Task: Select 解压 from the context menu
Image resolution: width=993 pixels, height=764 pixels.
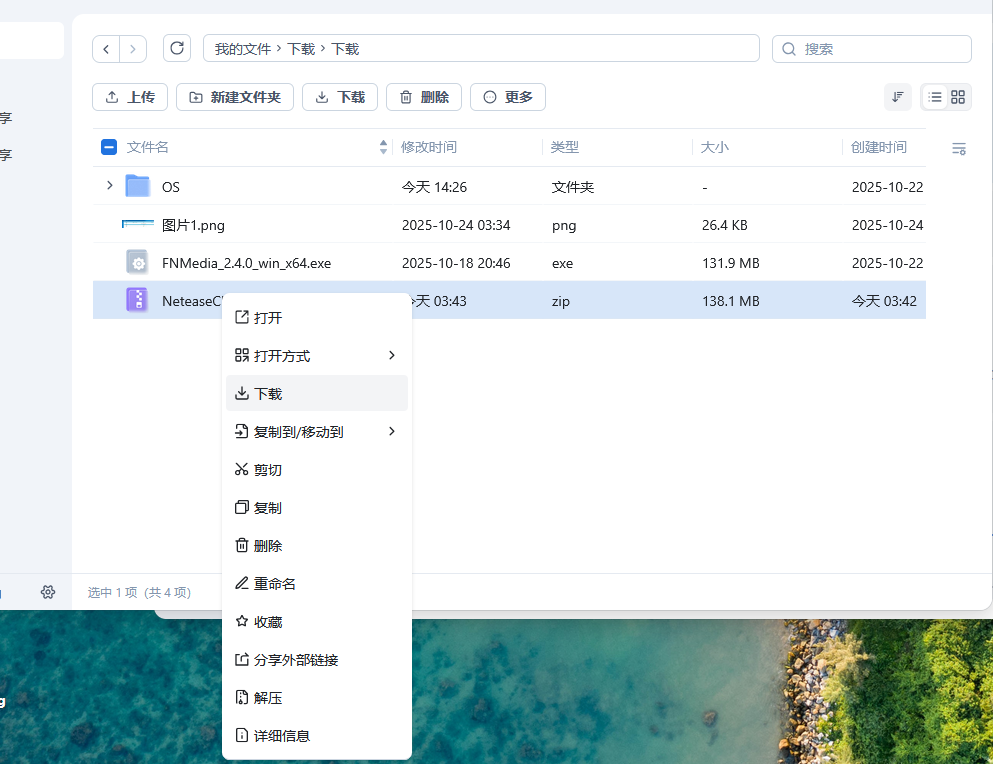Action: click(268, 697)
